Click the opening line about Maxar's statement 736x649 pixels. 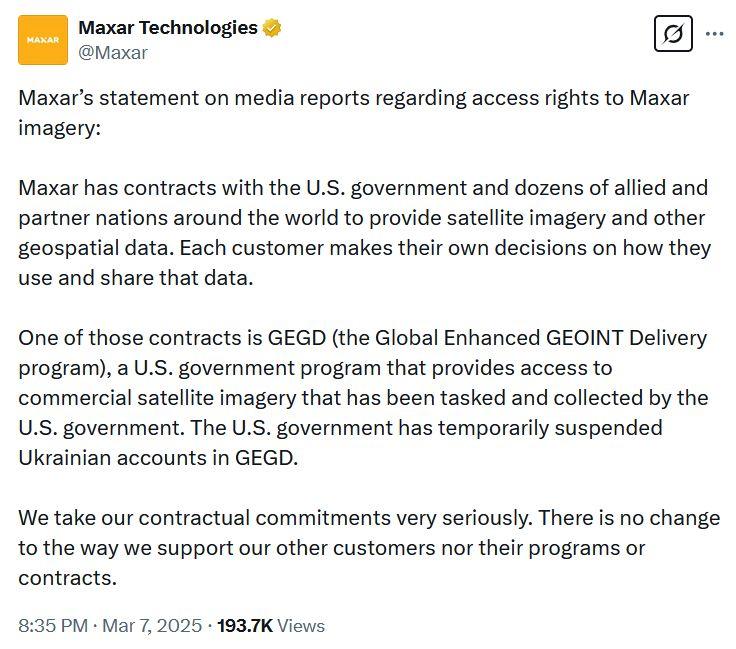click(354, 113)
